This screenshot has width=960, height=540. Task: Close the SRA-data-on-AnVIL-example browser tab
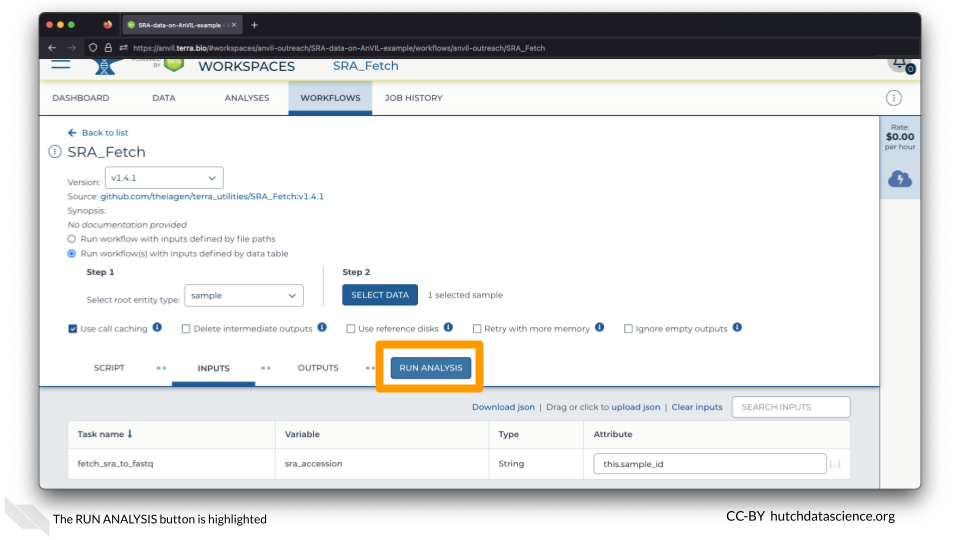point(234,25)
